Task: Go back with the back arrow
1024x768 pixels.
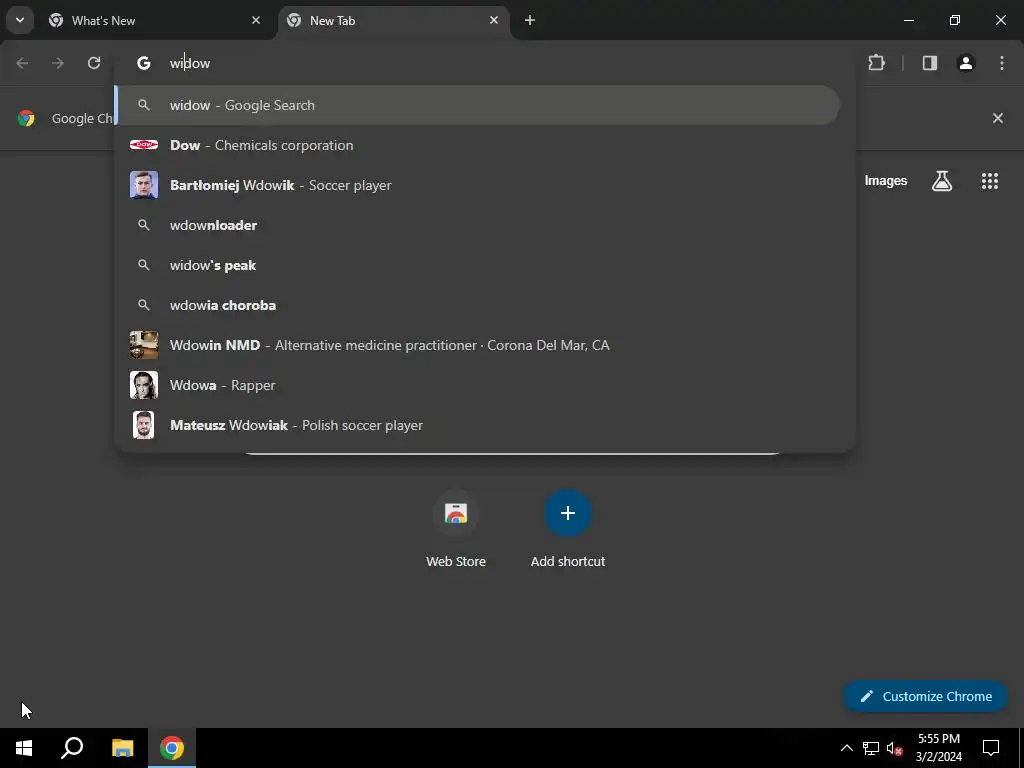Action: (22, 63)
